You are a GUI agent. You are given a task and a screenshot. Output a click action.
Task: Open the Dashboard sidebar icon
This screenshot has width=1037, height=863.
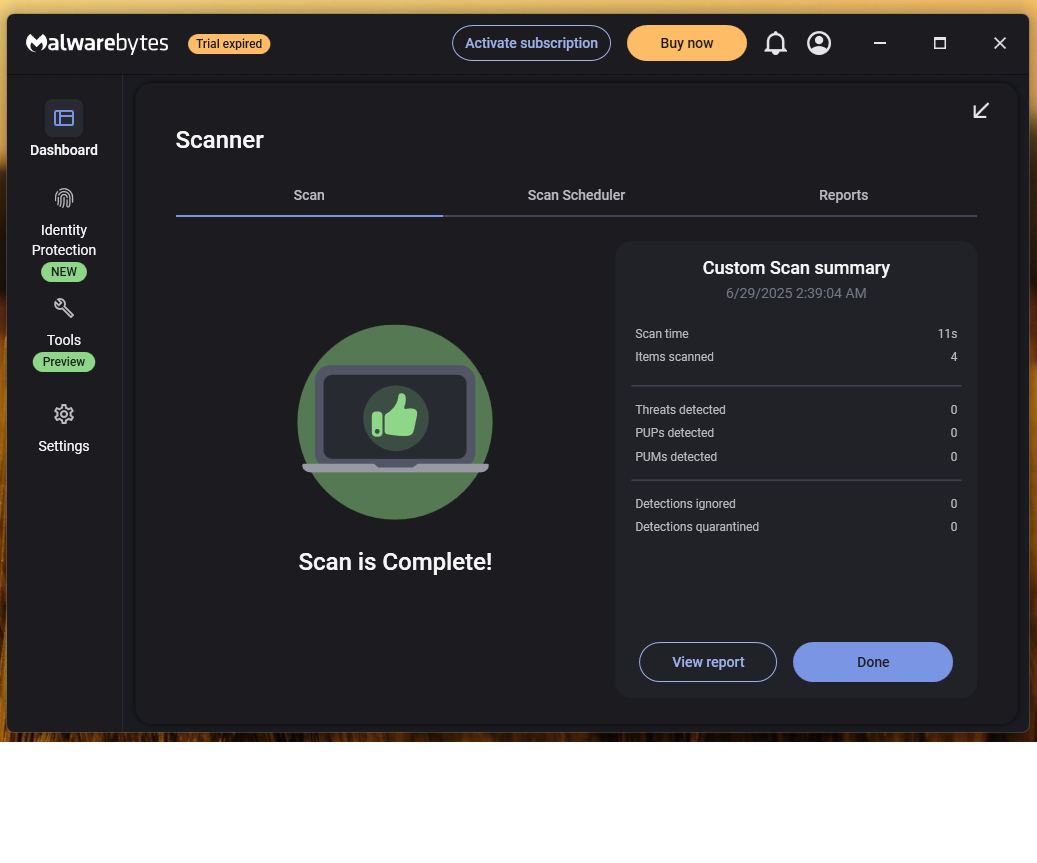click(63, 118)
